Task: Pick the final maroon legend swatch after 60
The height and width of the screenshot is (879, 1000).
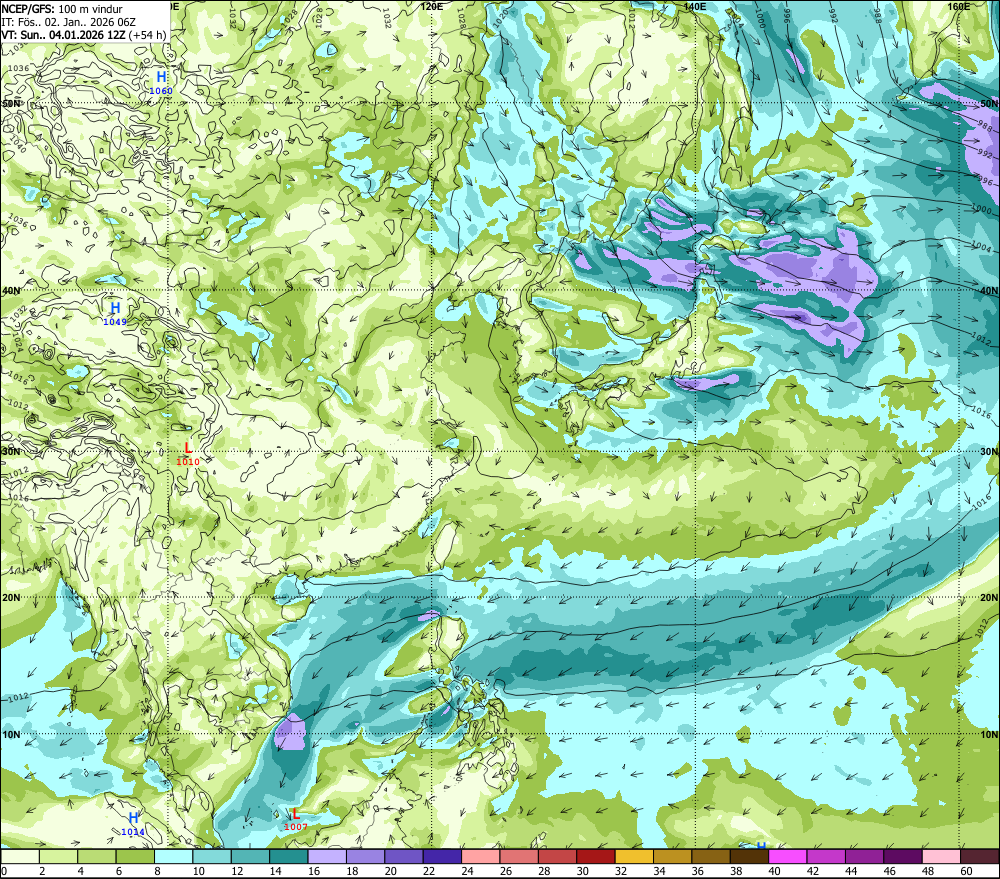Action: pyautogui.click(x=980, y=856)
